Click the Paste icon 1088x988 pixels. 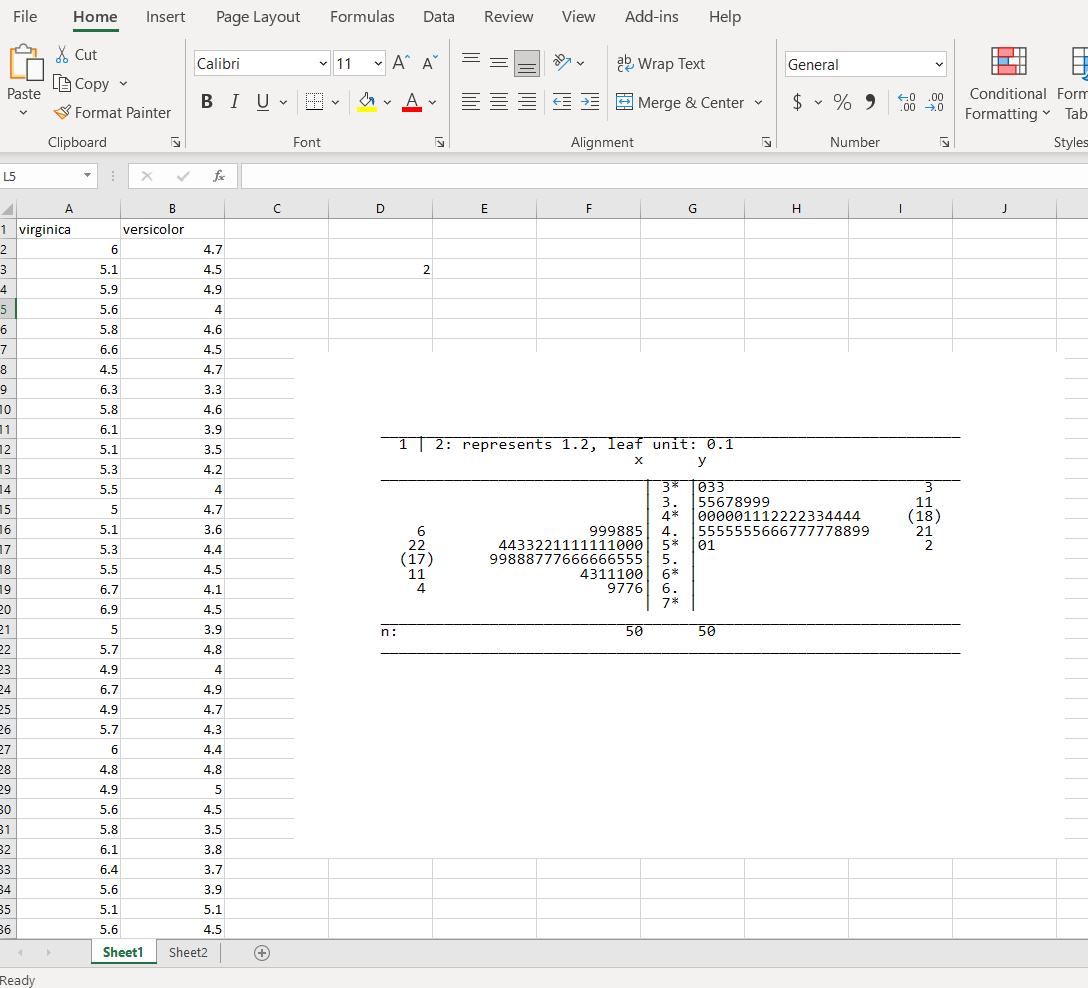tap(25, 63)
